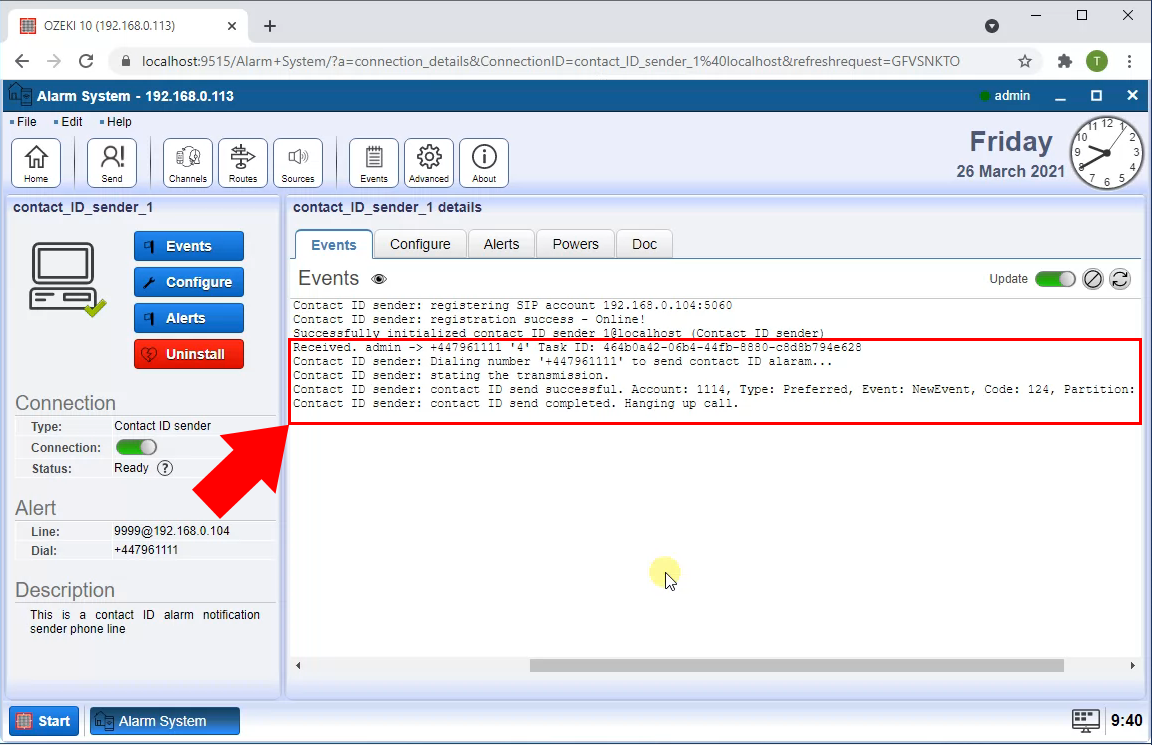Clear events with the circle-slash icon
The width and height of the screenshot is (1152, 745).
[x=1093, y=279]
